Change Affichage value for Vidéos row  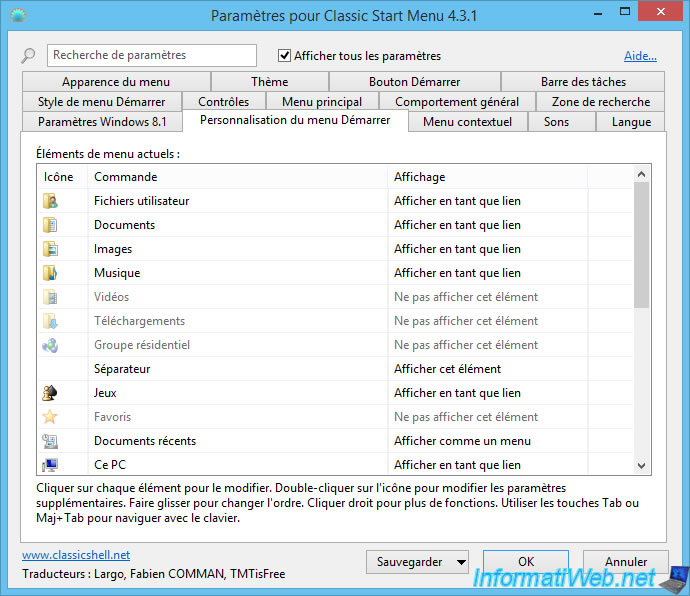coord(466,297)
